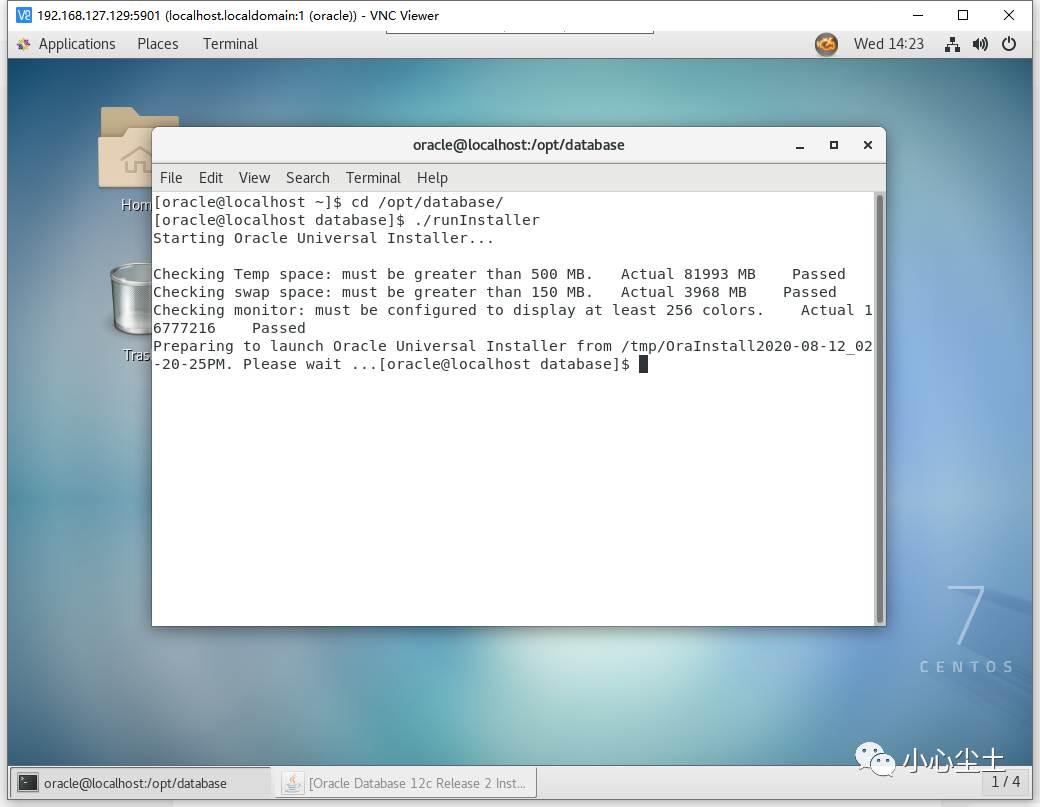
Task: Close the oracle@localhost terminal window
Action: [x=868, y=145]
